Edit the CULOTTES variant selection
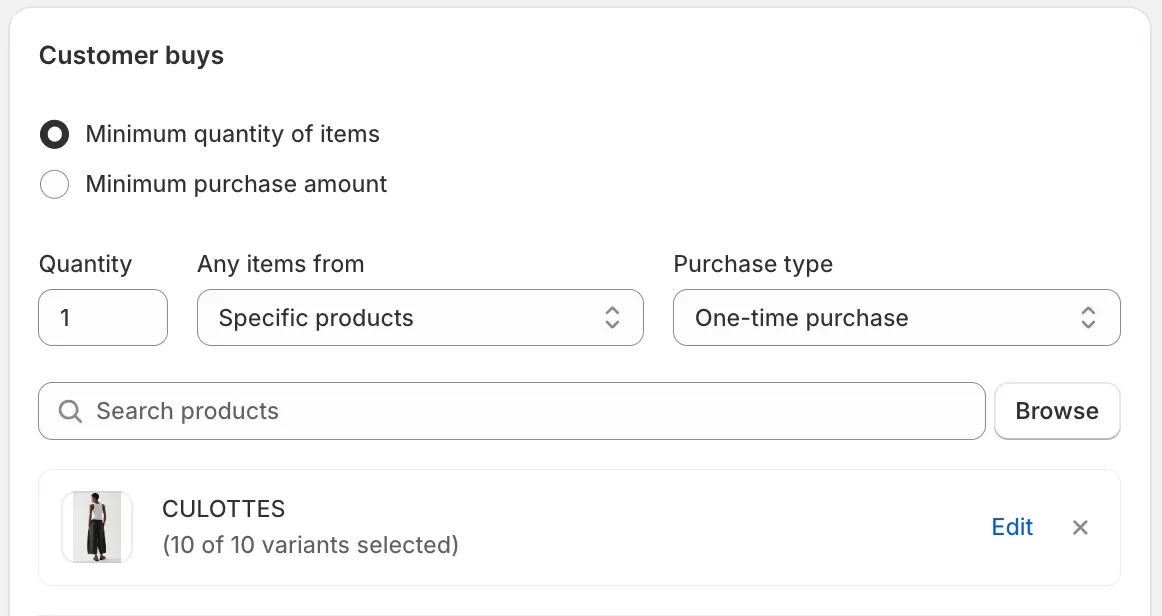The image size is (1162, 616). 1012,527
